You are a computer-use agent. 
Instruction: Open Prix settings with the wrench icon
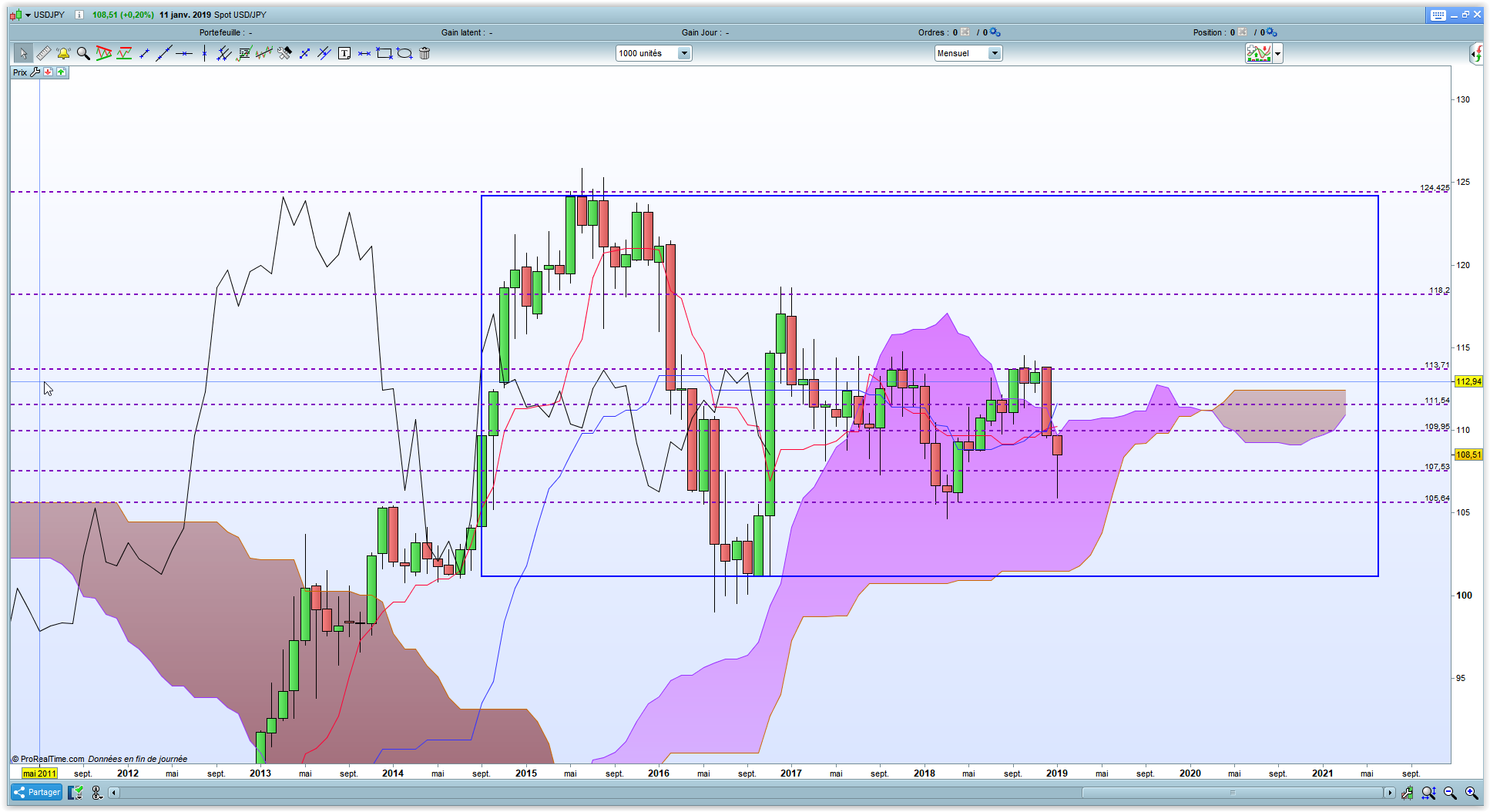point(35,72)
